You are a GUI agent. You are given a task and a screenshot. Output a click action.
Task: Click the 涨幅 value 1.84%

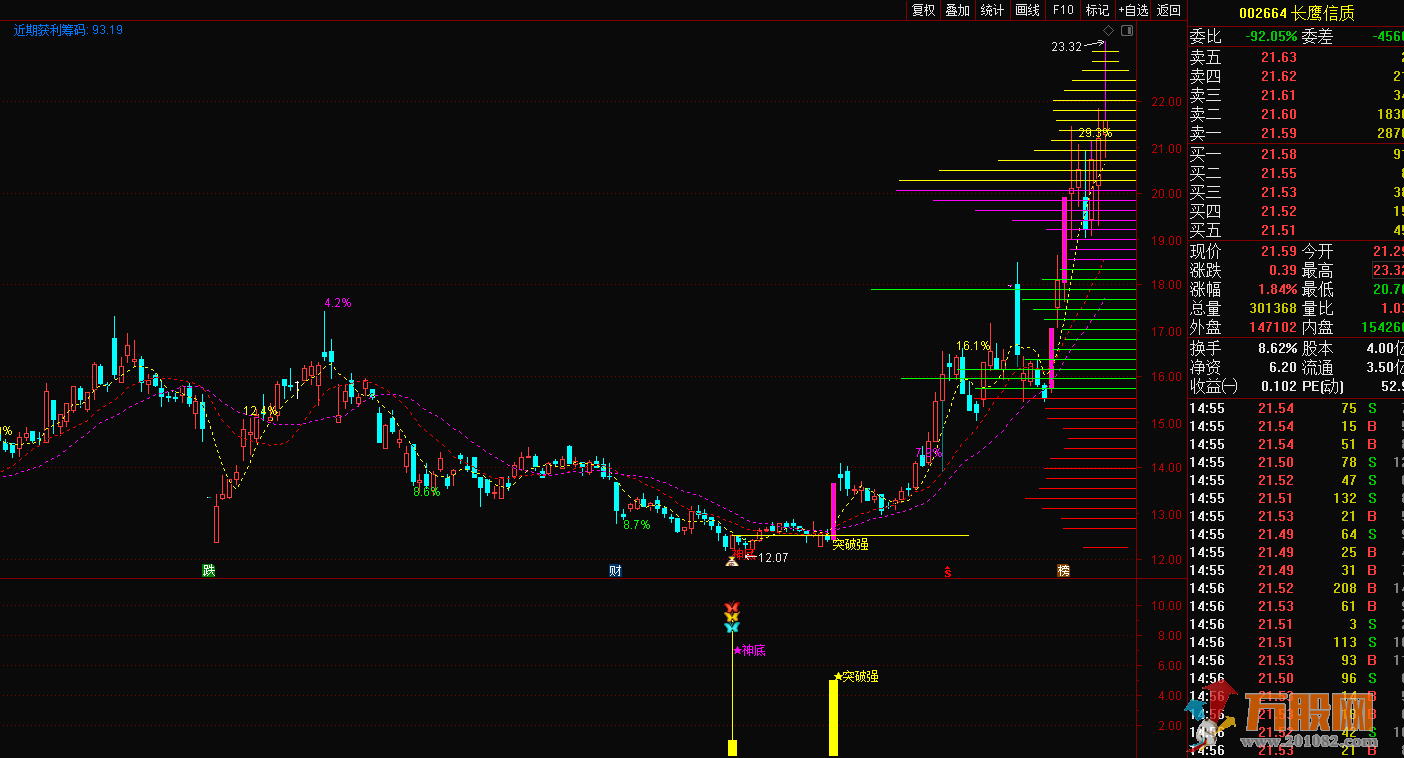coord(1276,289)
